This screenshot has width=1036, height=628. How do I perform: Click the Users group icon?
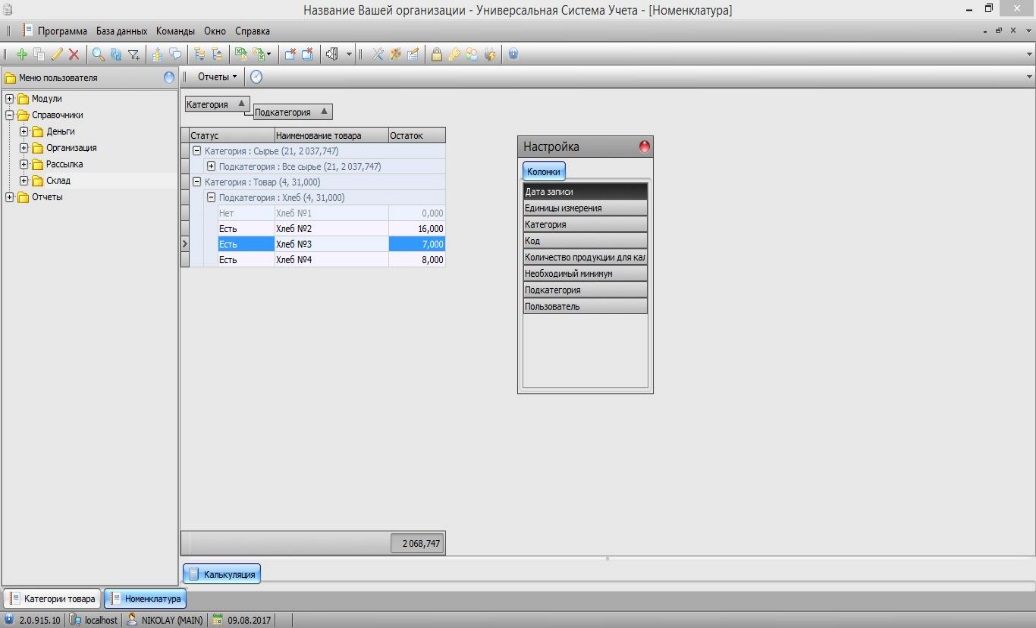coord(472,55)
